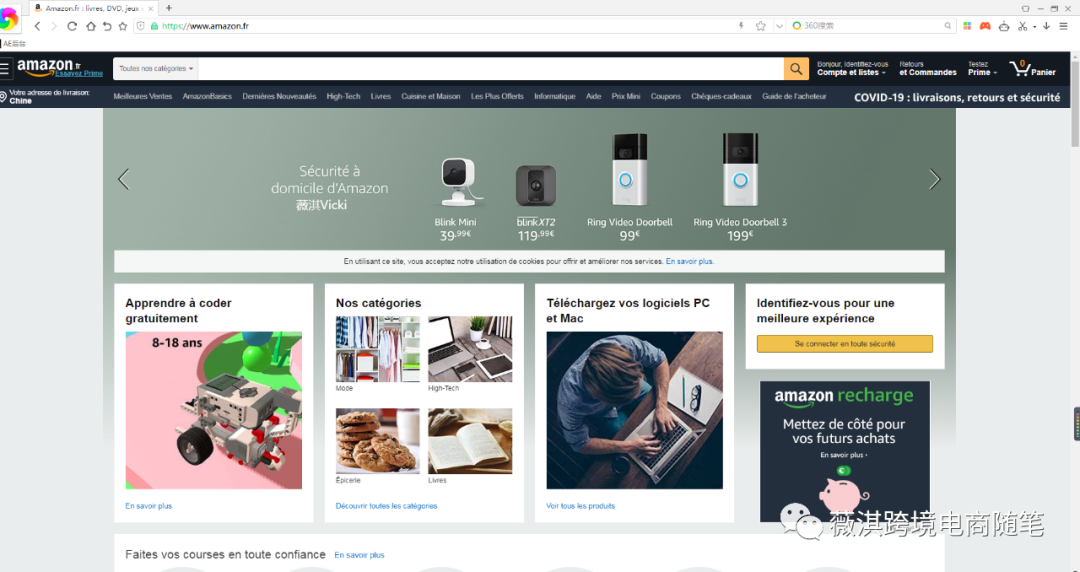
Task: Click En savoir plus in cookie notice
Action: pyautogui.click(x=689, y=262)
